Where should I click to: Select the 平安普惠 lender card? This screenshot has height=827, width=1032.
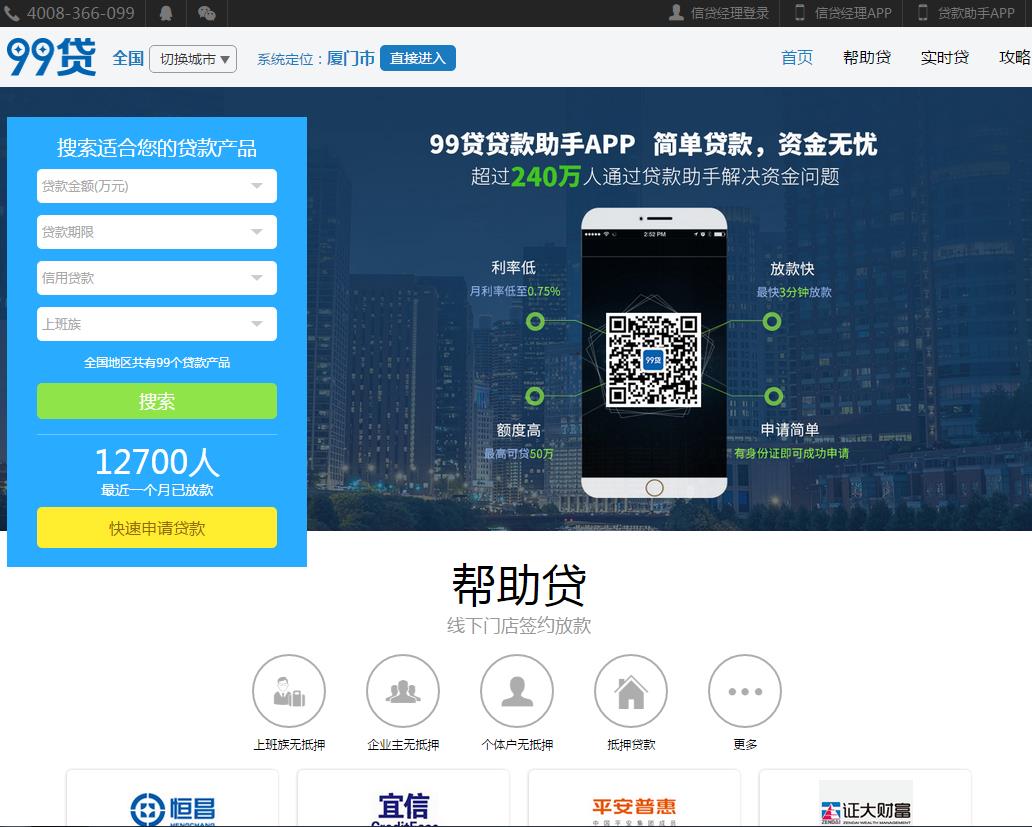click(x=634, y=798)
